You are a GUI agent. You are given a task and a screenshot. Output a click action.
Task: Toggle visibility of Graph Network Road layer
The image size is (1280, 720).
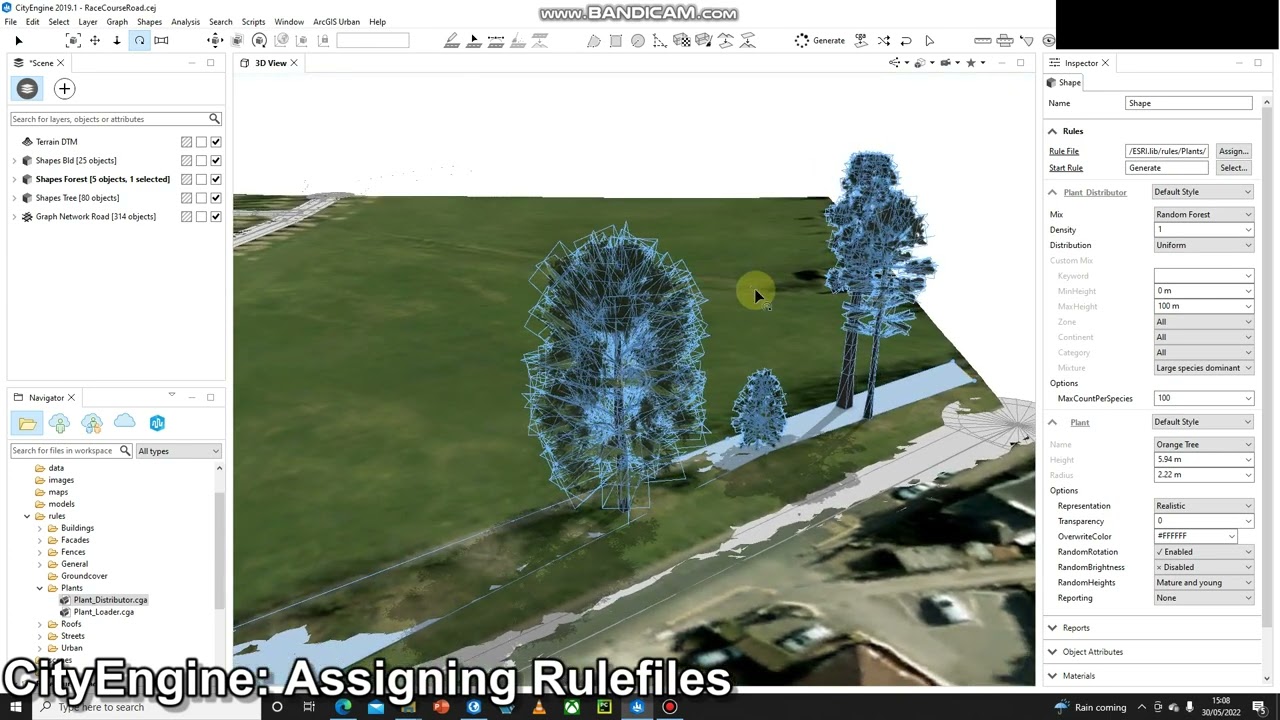tap(216, 217)
